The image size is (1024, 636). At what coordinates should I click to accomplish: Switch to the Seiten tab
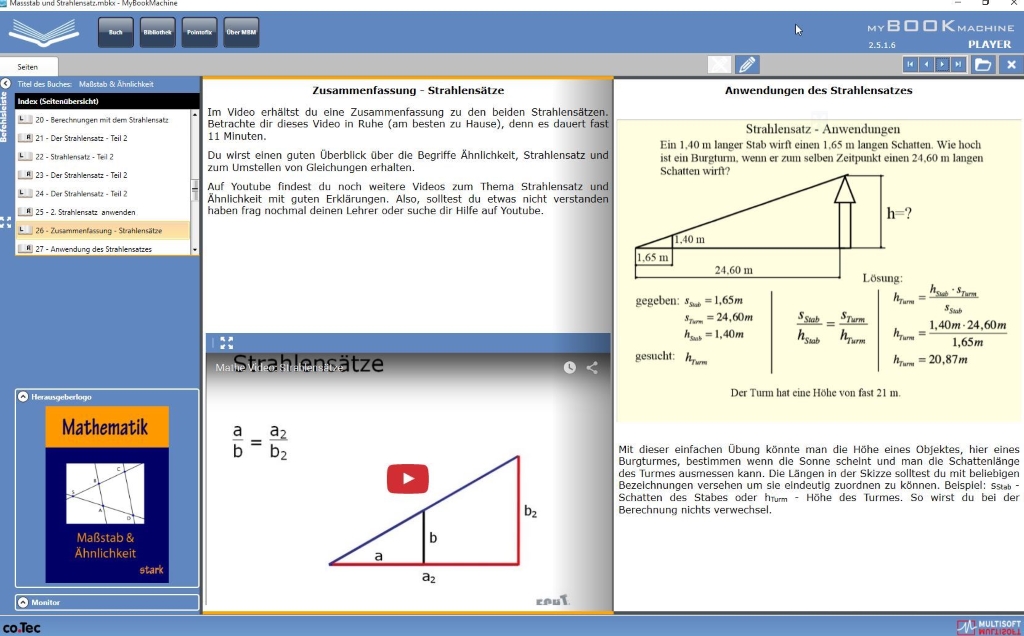tap(28, 67)
